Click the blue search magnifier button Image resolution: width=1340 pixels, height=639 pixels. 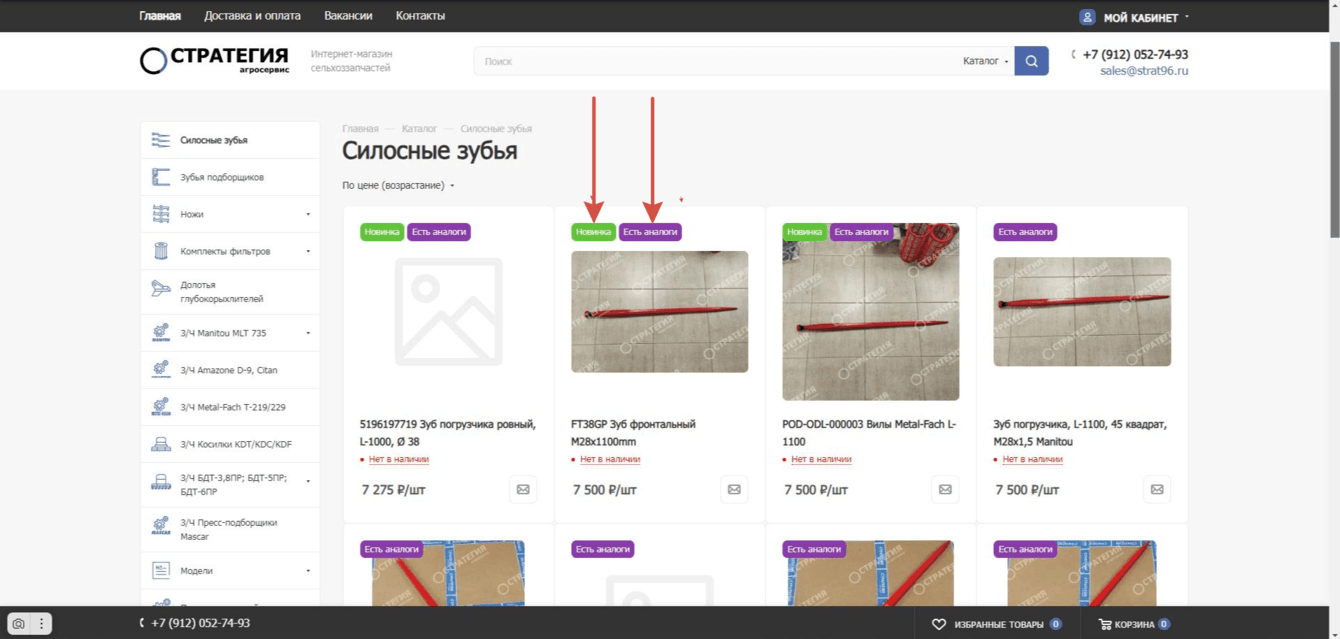1031,61
